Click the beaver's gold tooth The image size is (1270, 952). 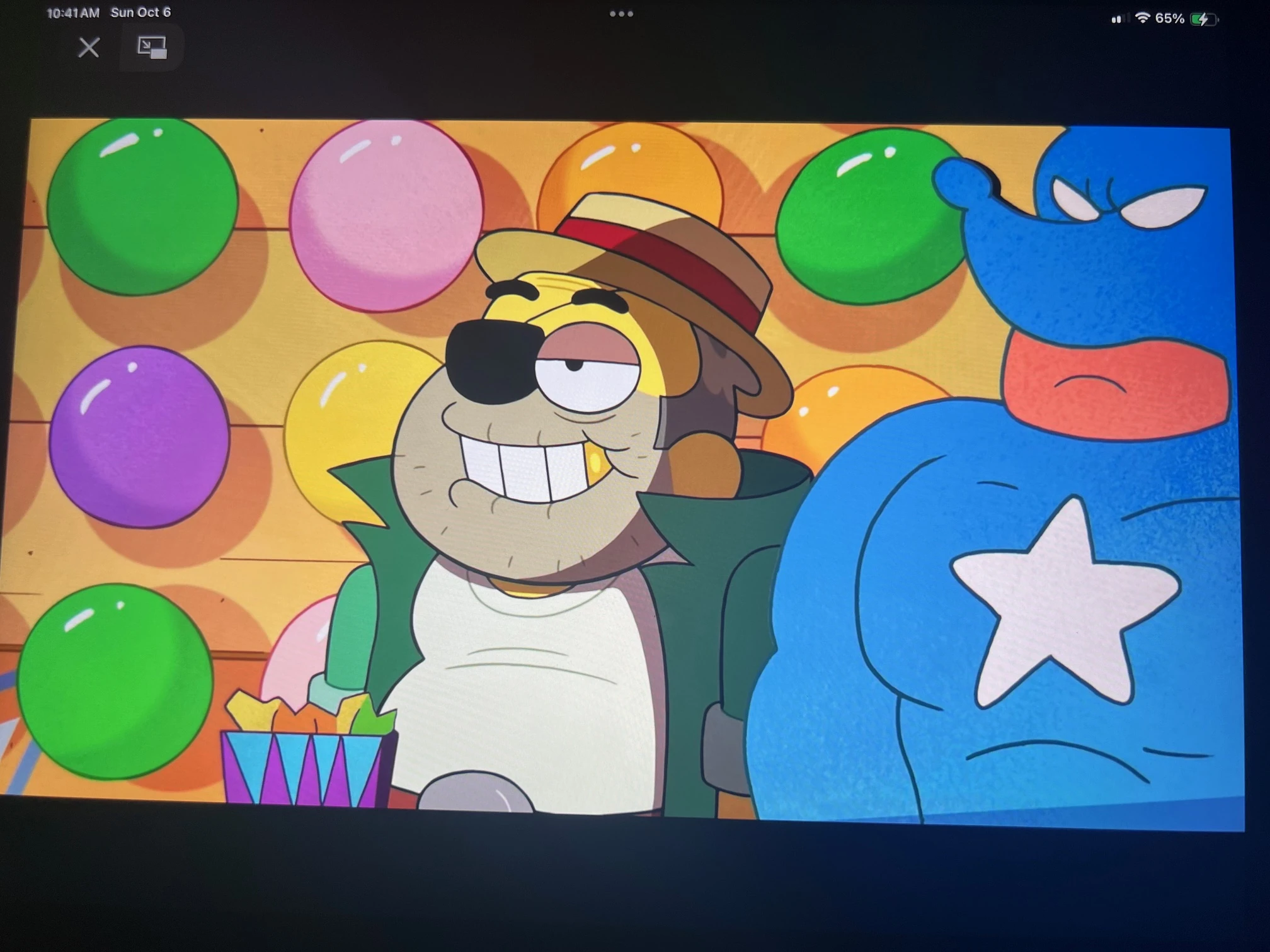pyautogui.click(x=598, y=465)
